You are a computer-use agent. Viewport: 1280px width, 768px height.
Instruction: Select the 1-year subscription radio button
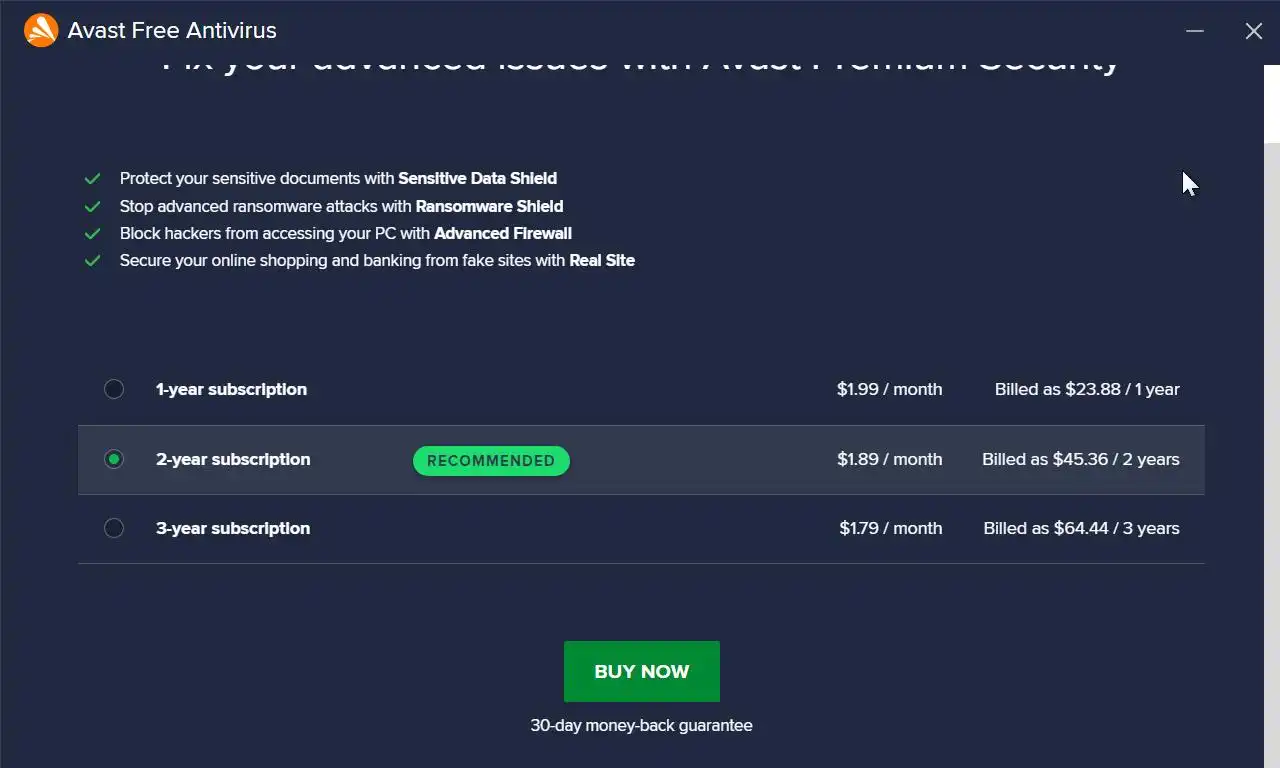coord(114,389)
